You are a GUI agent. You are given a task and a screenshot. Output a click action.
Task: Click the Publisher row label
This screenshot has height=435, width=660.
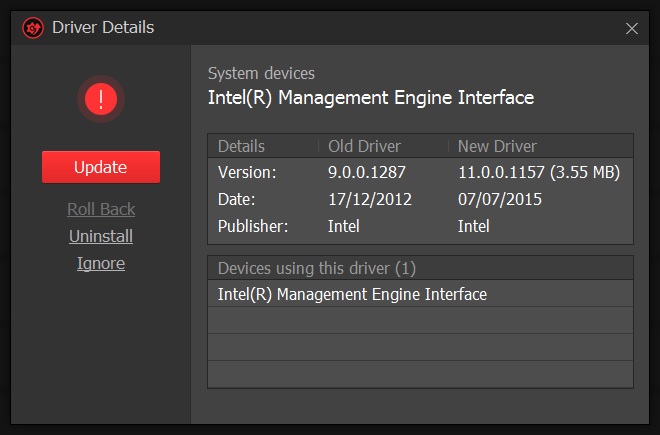click(253, 226)
